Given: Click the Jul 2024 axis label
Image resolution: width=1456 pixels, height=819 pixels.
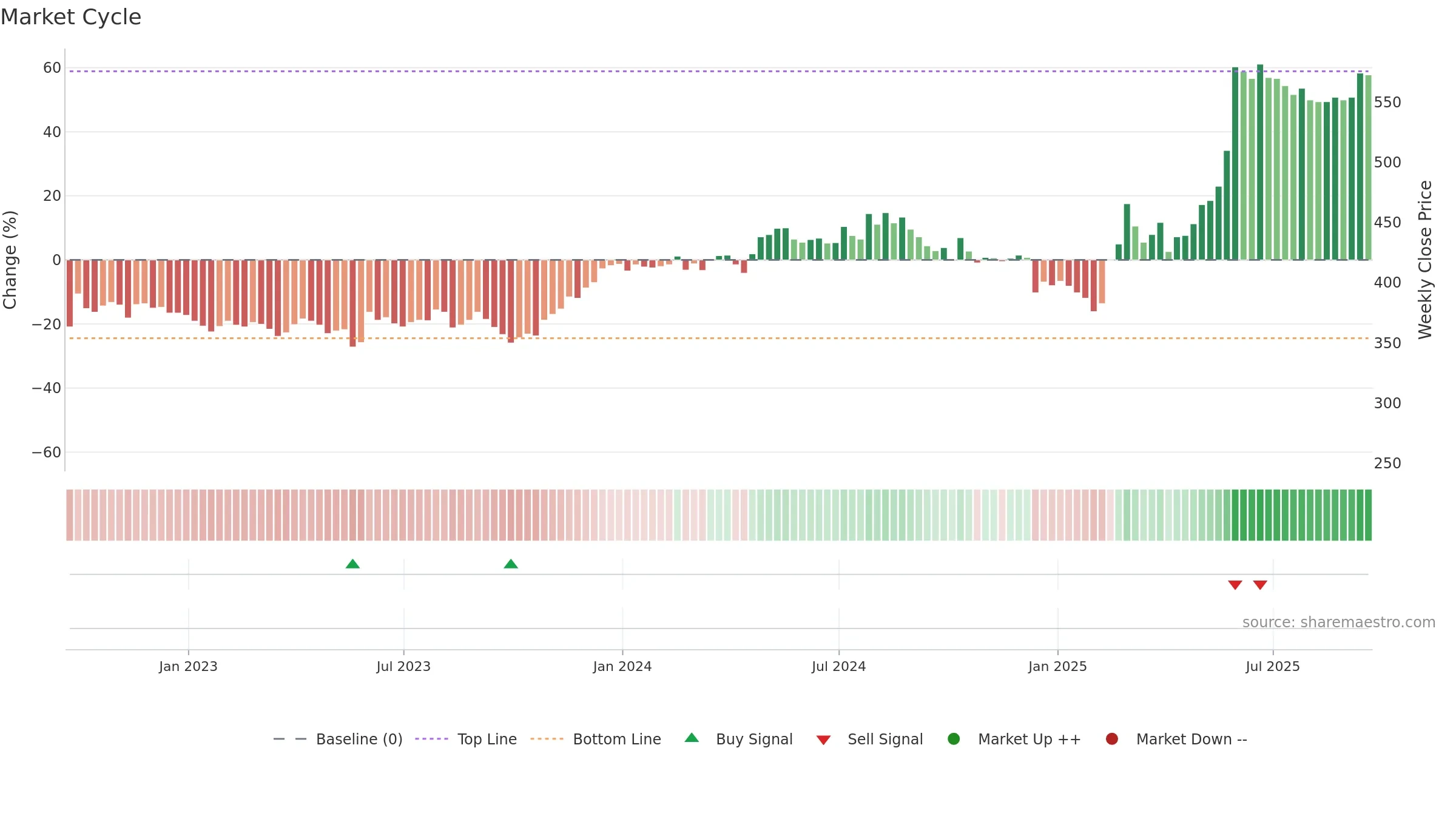Looking at the screenshot, I should [x=839, y=666].
